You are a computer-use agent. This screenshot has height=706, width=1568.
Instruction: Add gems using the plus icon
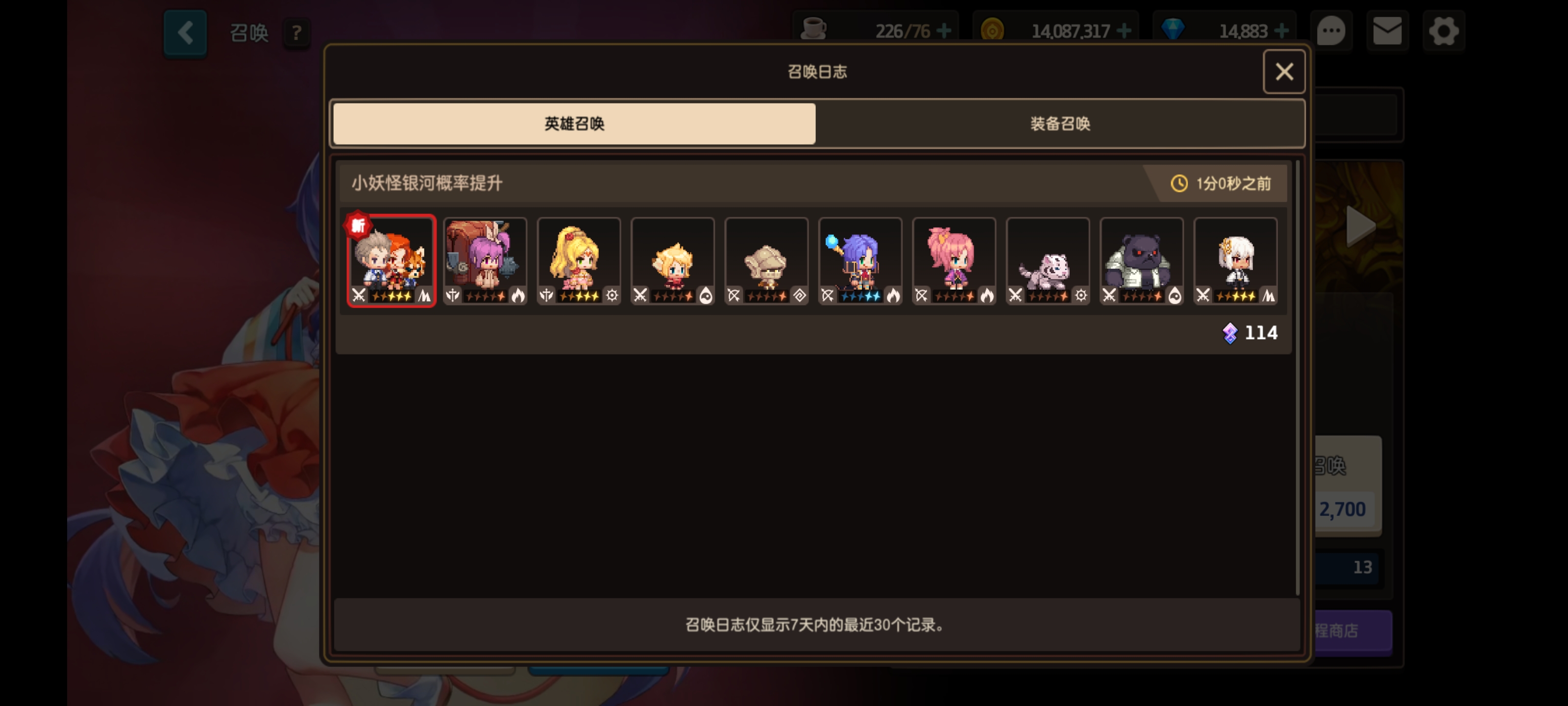[x=1281, y=30]
